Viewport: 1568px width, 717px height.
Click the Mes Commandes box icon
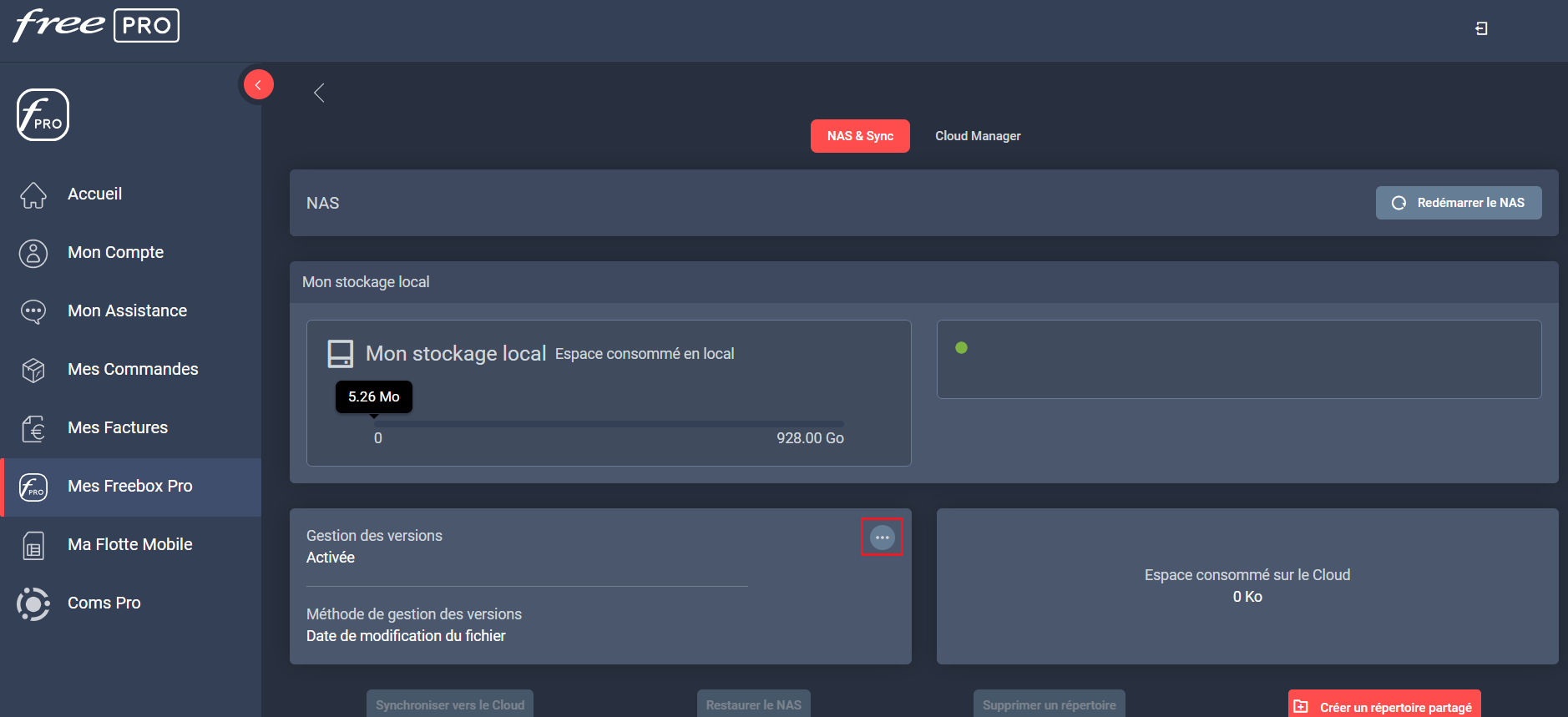click(33, 370)
